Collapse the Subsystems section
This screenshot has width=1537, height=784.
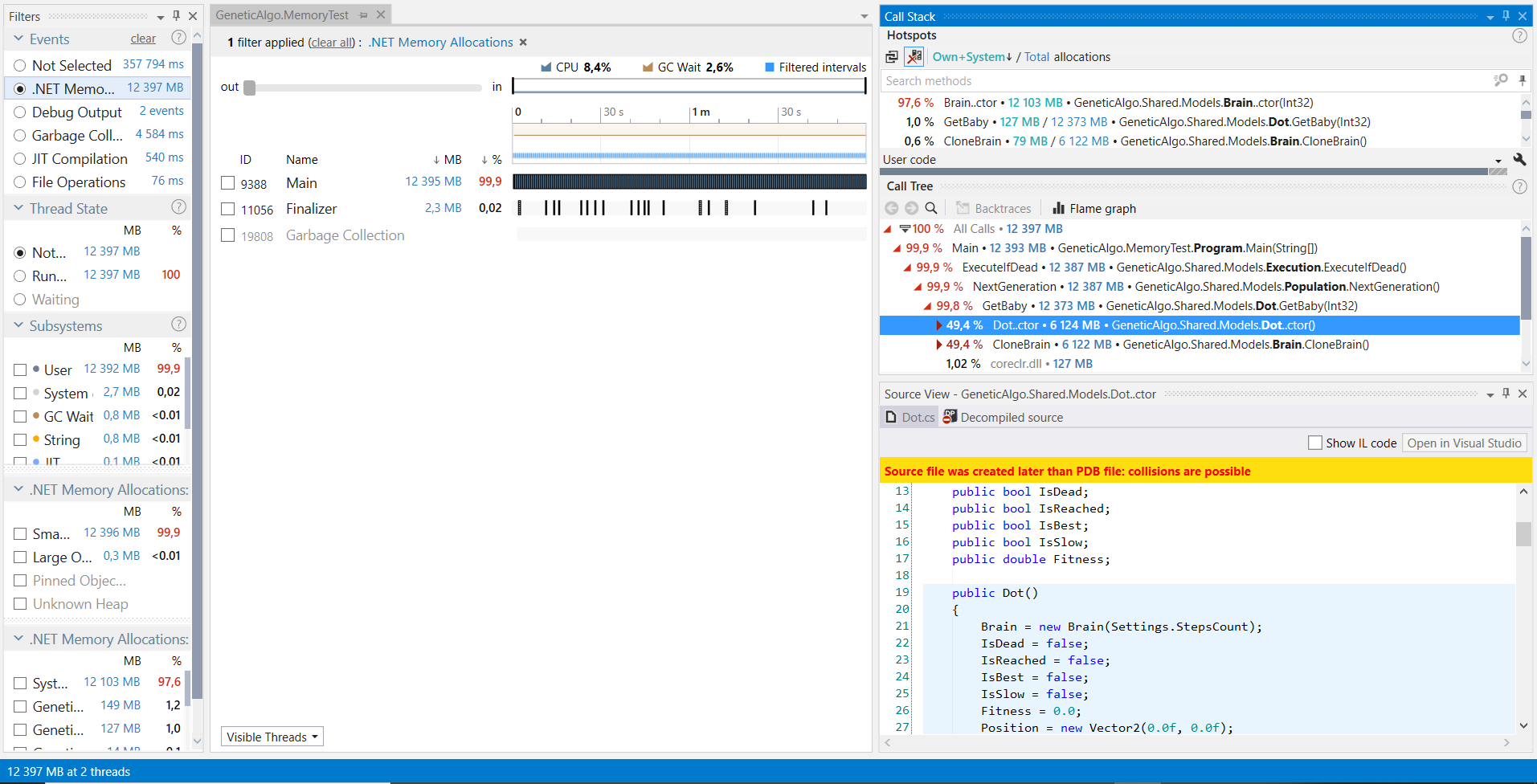pyautogui.click(x=18, y=325)
